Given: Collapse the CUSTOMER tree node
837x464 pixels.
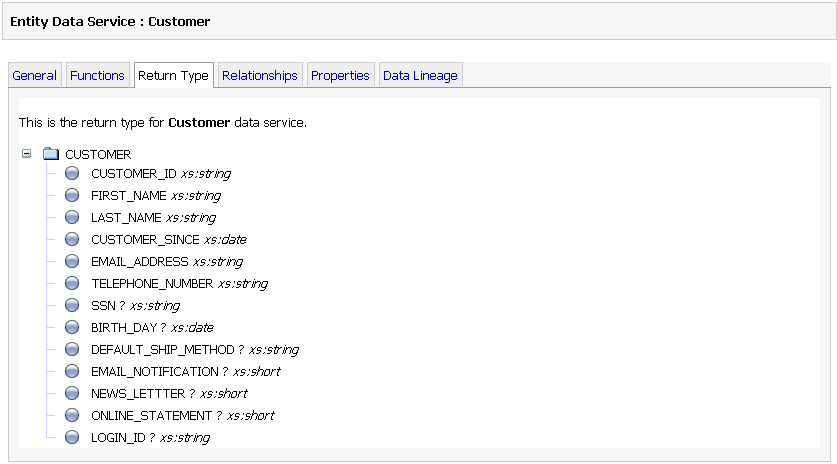Looking at the screenshot, I should coord(26,154).
